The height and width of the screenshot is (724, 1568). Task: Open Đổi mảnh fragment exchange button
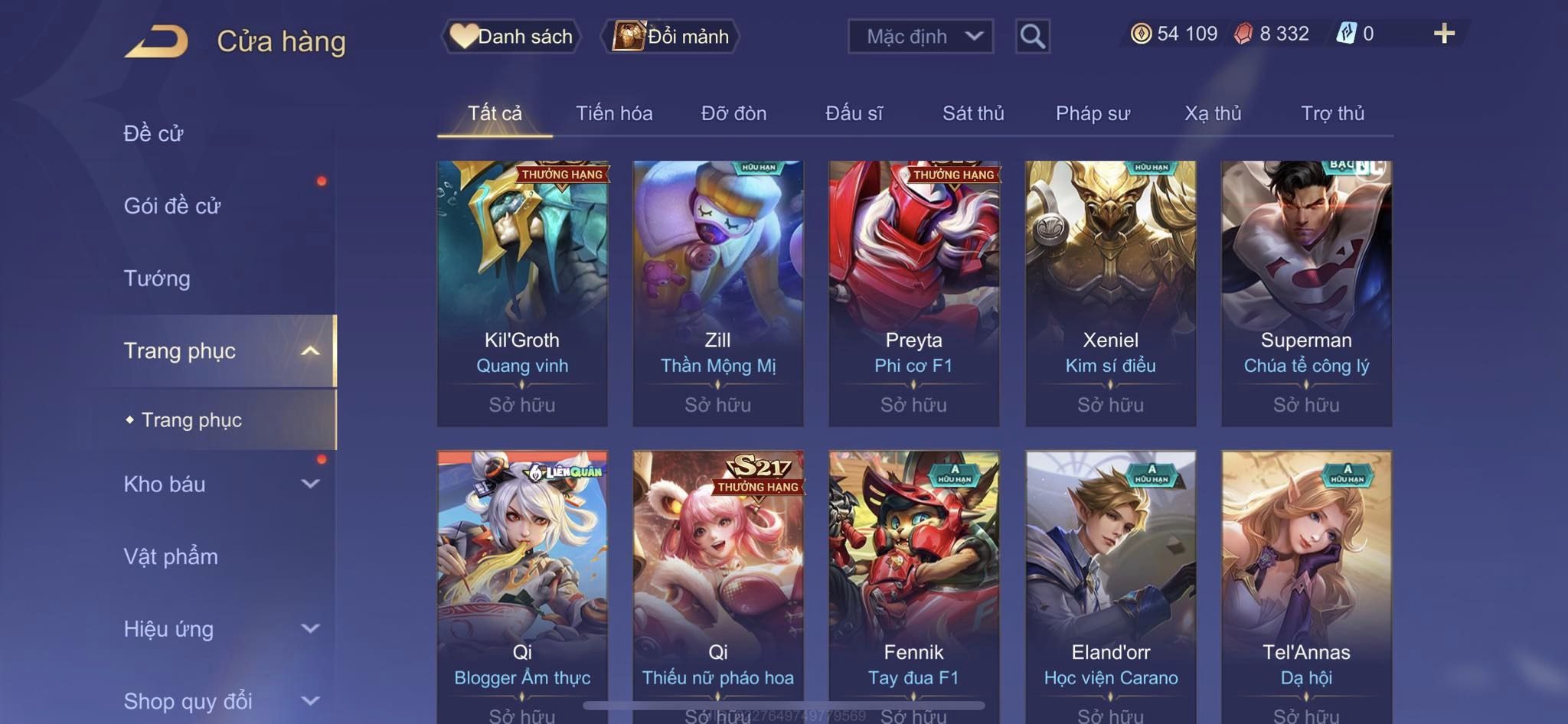(671, 36)
